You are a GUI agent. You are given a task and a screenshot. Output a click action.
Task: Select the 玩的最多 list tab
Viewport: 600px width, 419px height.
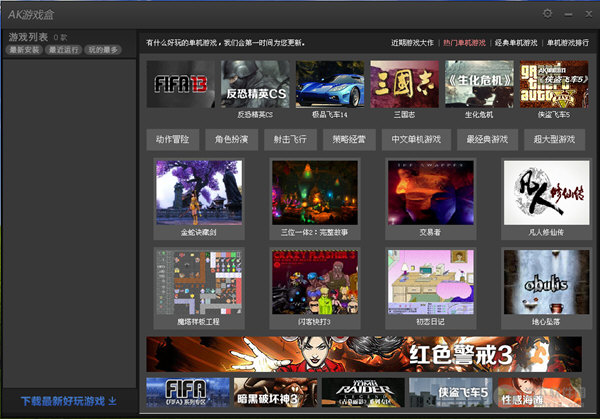click(103, 49)
